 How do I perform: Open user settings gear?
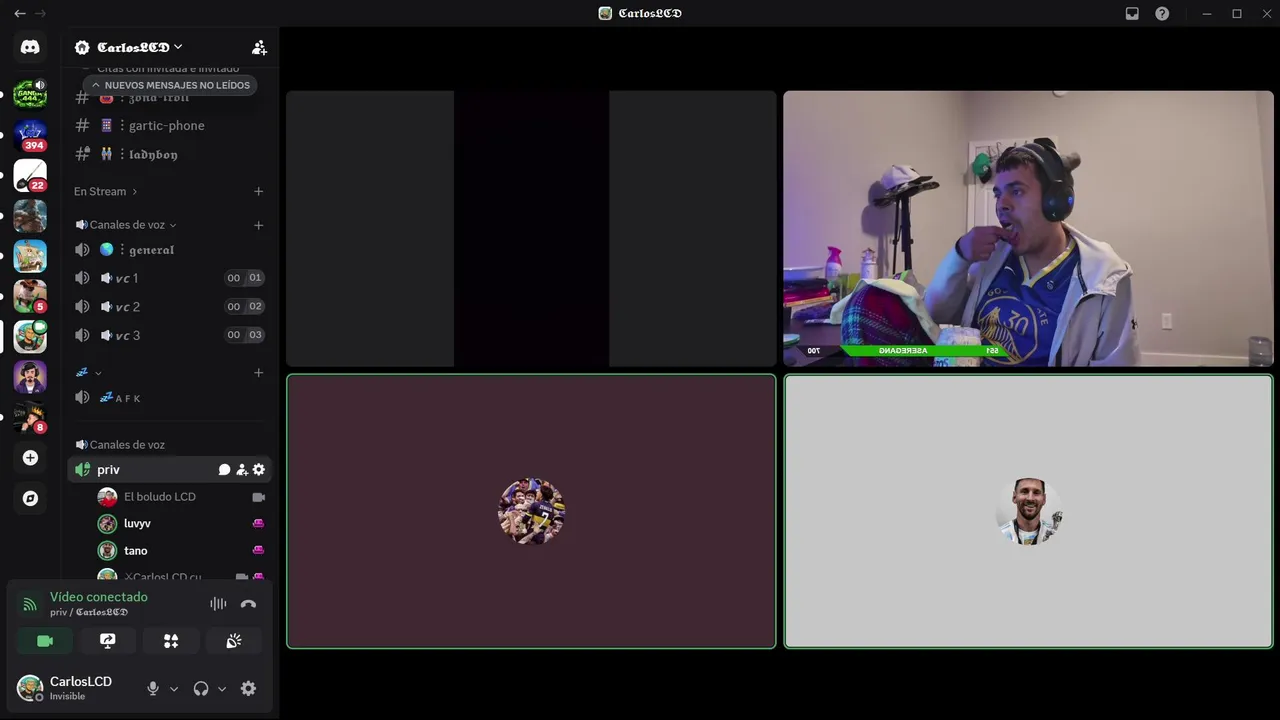[x=248, y=688]
